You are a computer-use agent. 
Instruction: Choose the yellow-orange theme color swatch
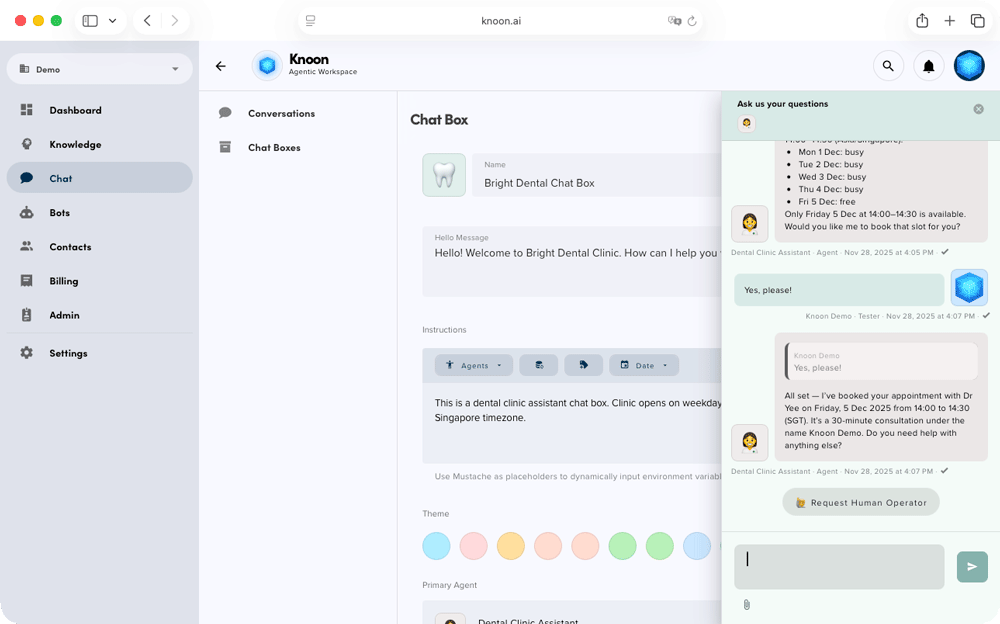coord(510,546)
